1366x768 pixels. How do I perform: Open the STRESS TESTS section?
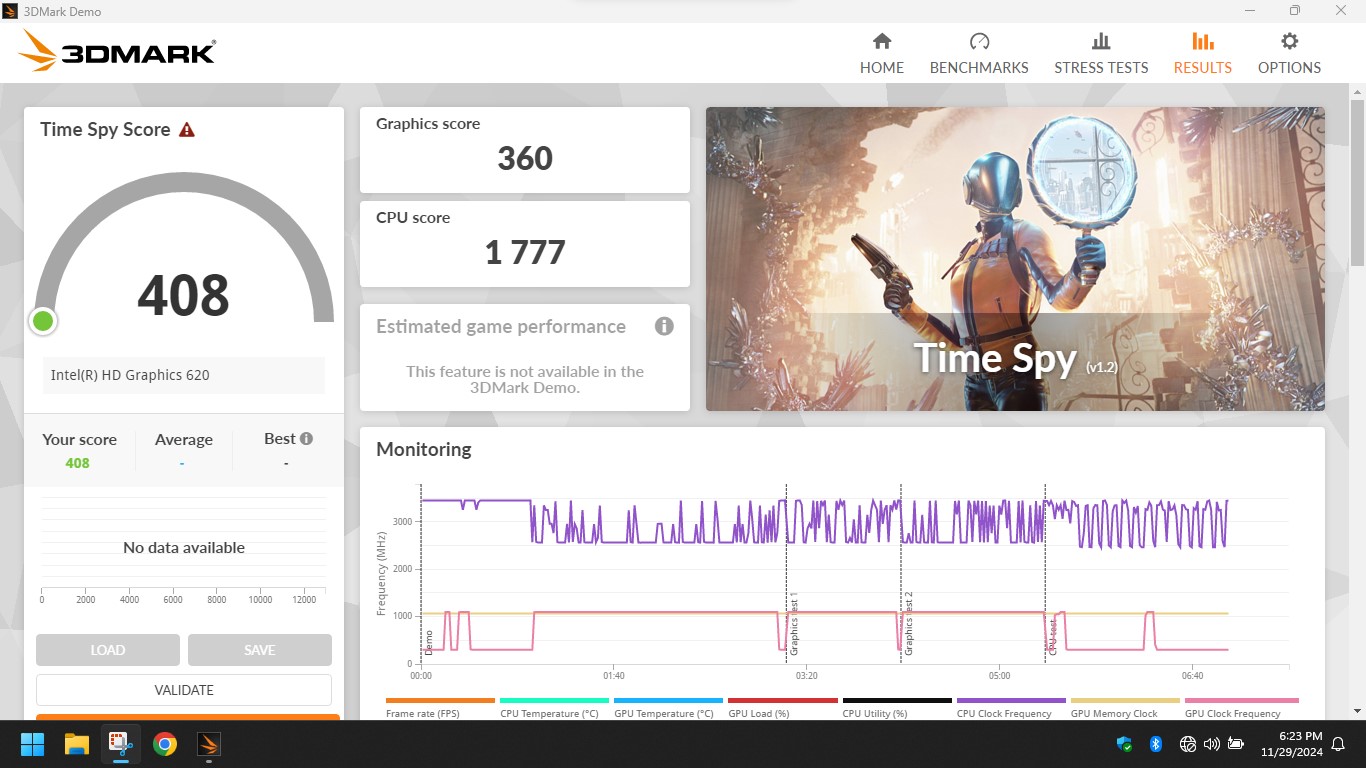click(1100, 54)
